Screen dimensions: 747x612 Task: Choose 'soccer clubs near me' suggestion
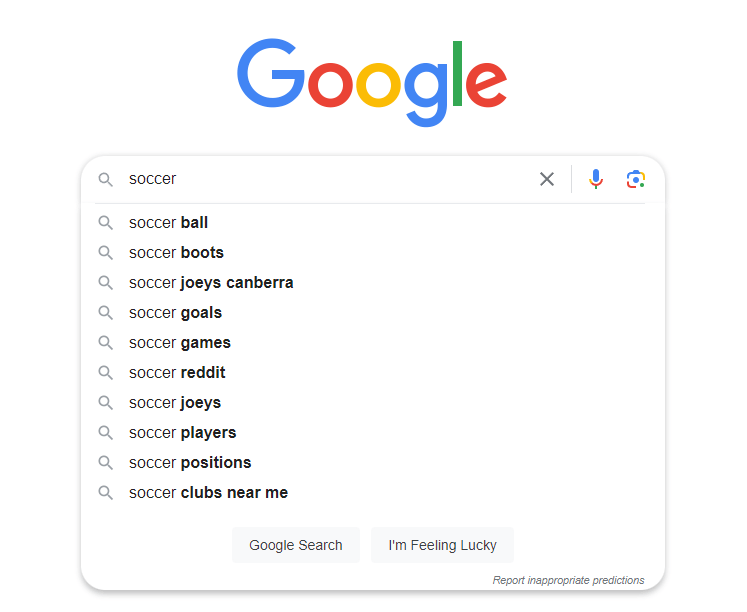pos(209,493)
